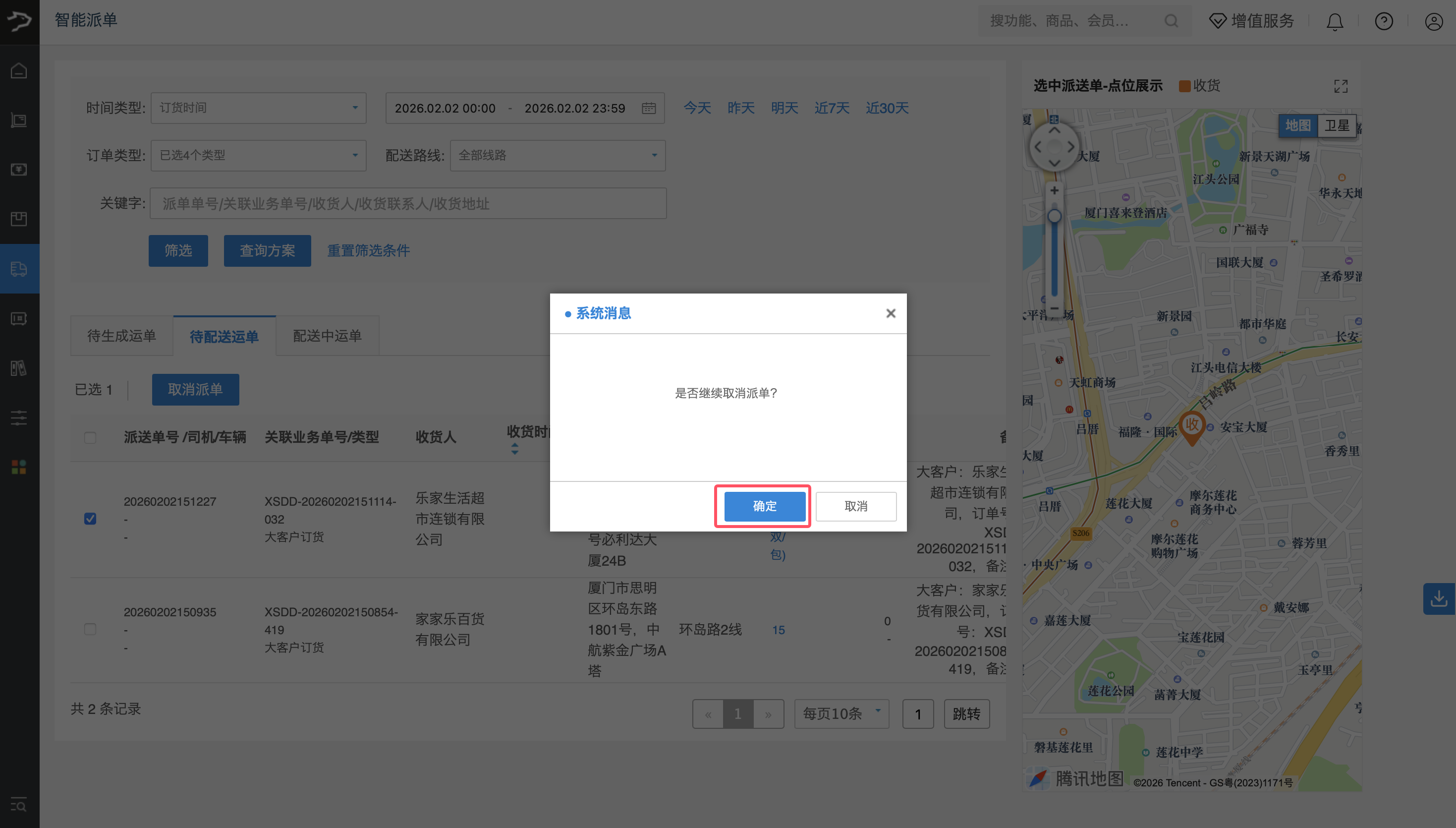The width and height of the screenshot is (1456, 828).
Task: Expand the map to fullscreen
Action: (x=1341, y=86)
